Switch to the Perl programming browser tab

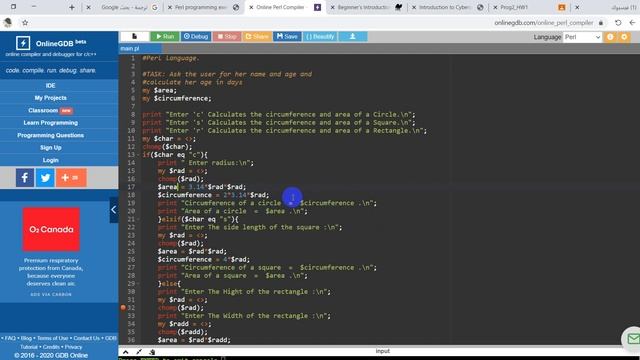point(203,7)
